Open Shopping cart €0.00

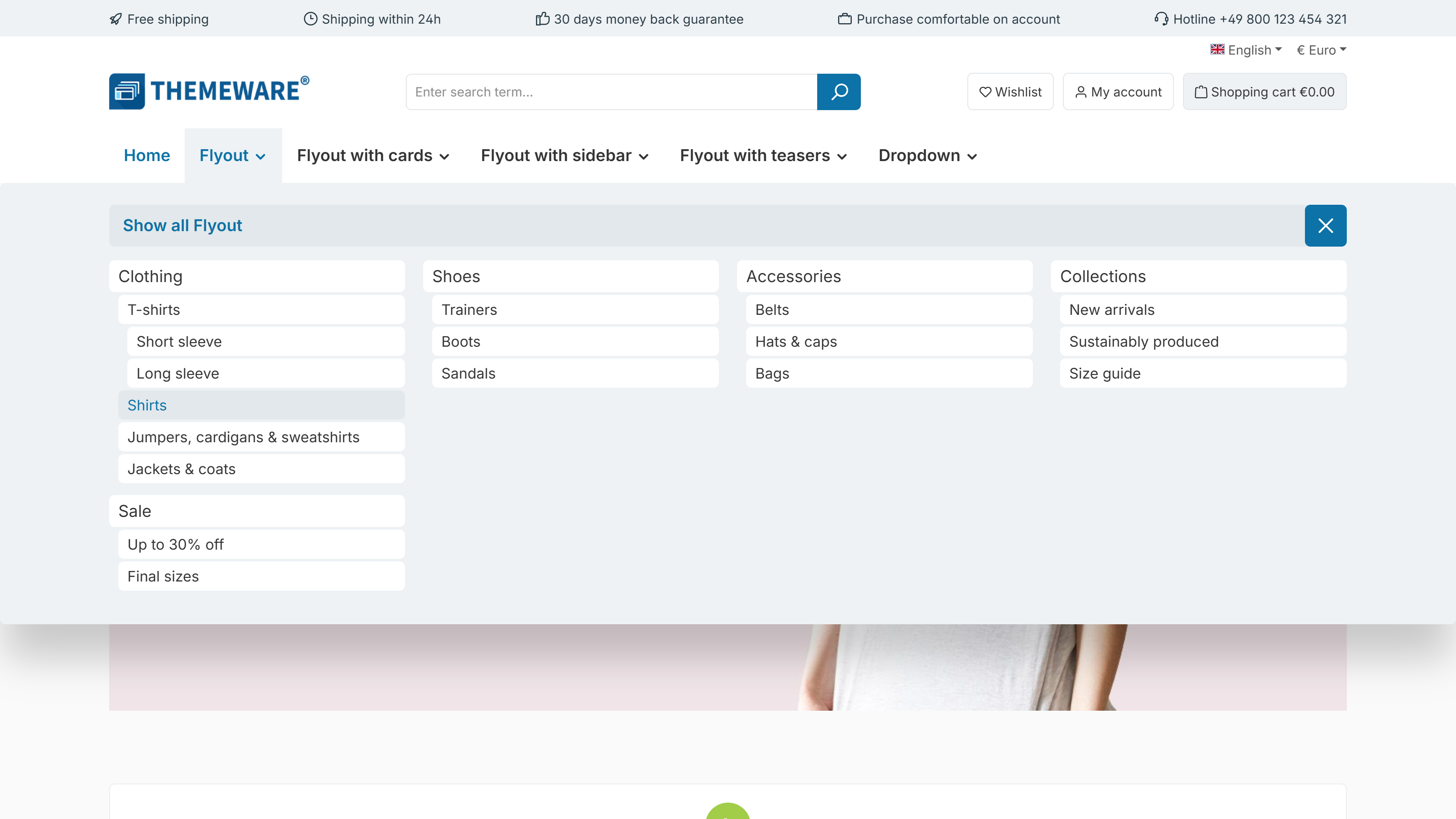coord(1265,91)
